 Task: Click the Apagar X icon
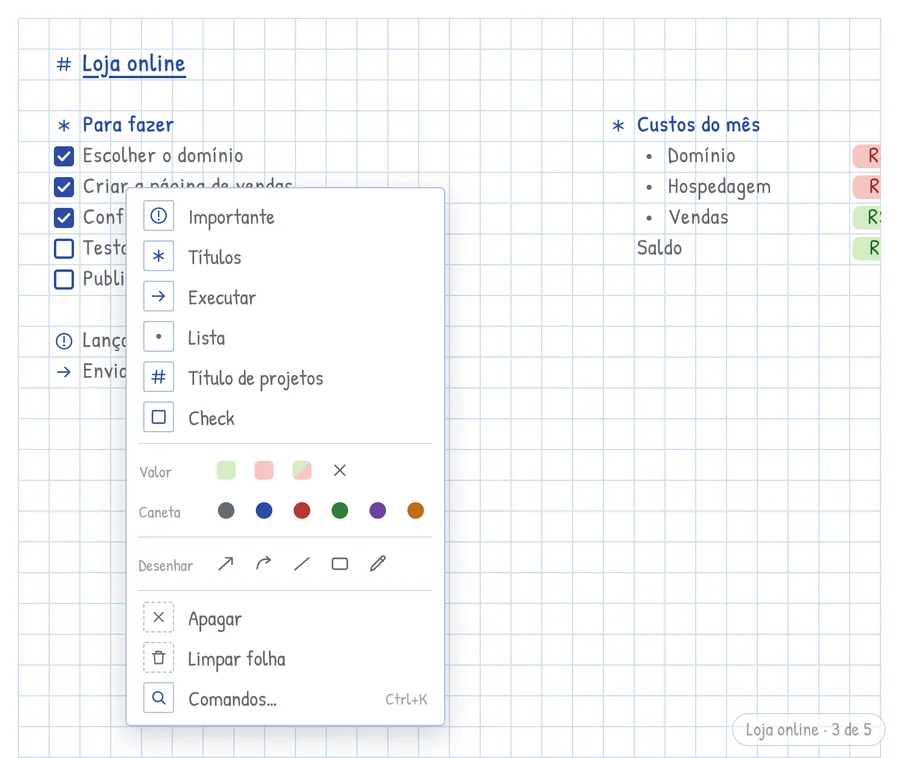point(158,617)
